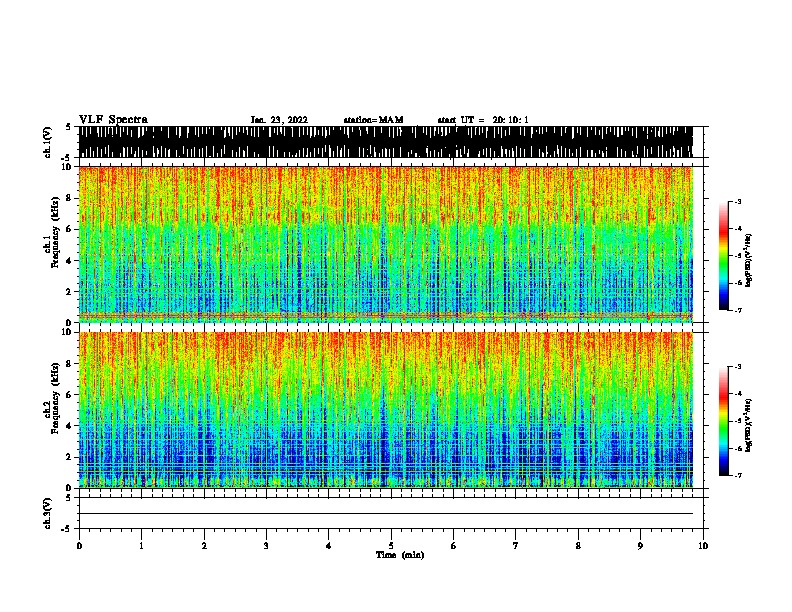
Task: Click the "5" volt tick on ch.3(V) axis
Action: pos(68,498)
